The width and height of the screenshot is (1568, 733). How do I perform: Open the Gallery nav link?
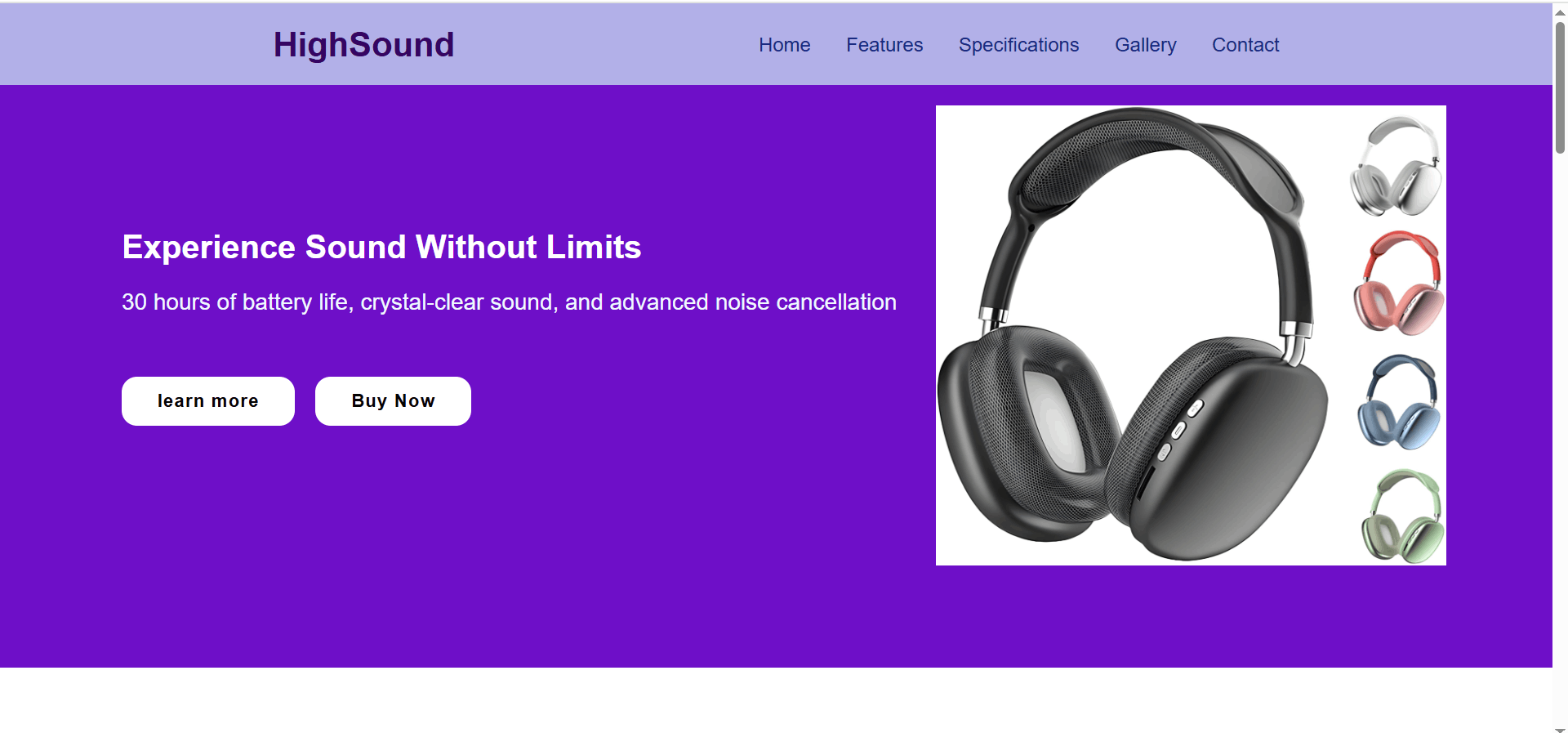(x=1146, y=45)
